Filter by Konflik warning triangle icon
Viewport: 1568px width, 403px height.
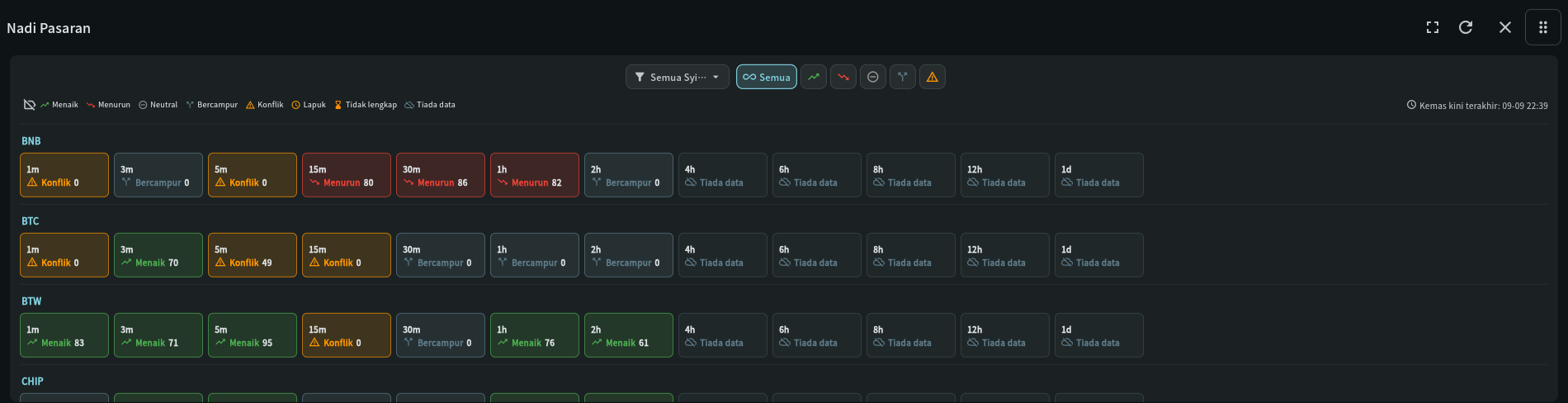coord(932,77)
